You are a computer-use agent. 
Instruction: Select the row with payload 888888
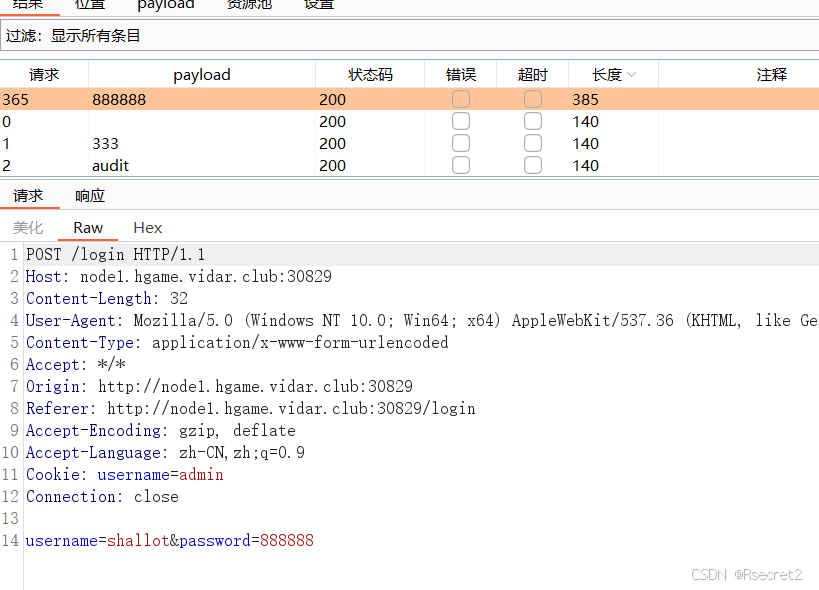202,99
